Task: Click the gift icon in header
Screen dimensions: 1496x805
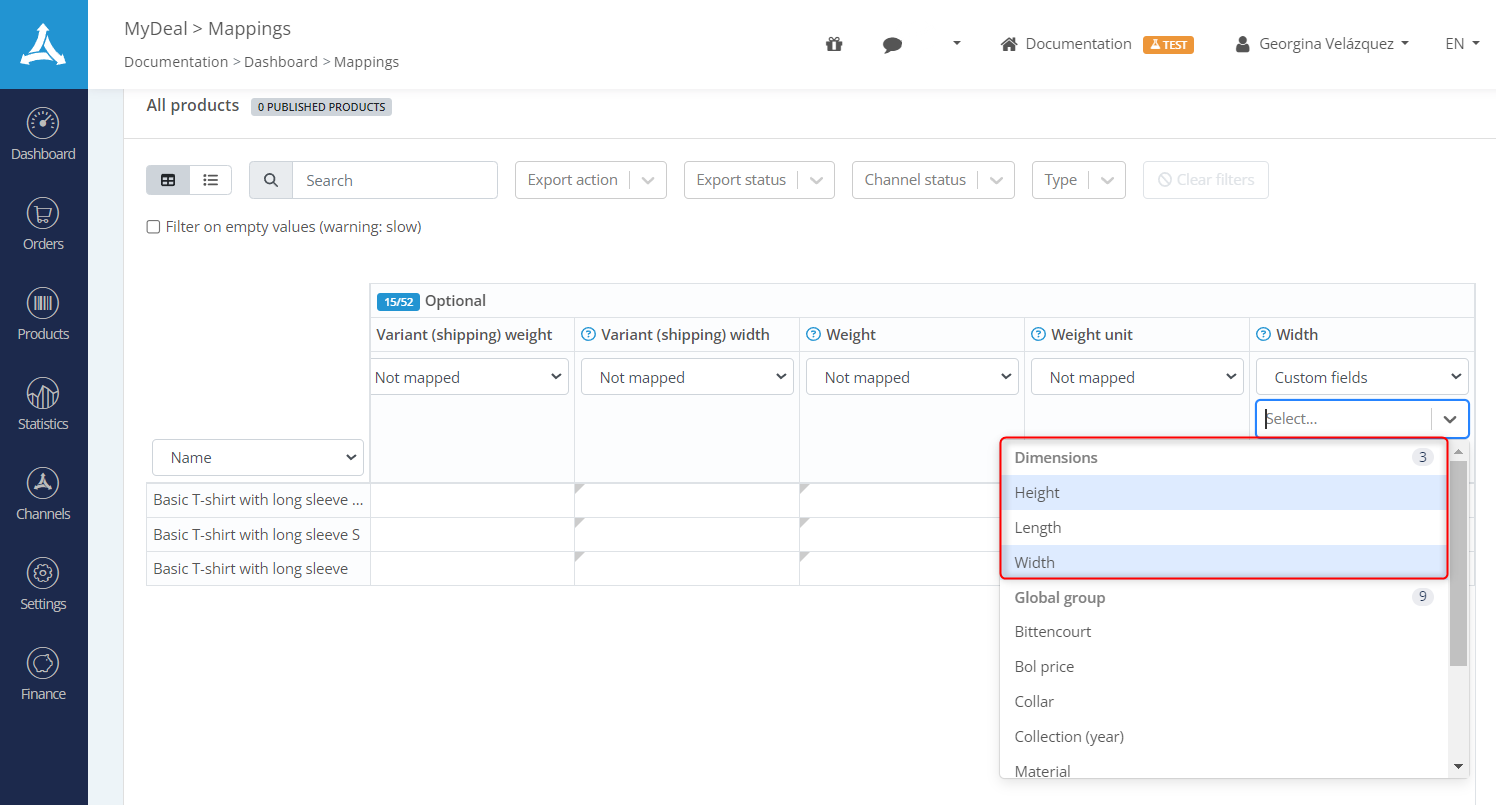Action: coord(834,44)
